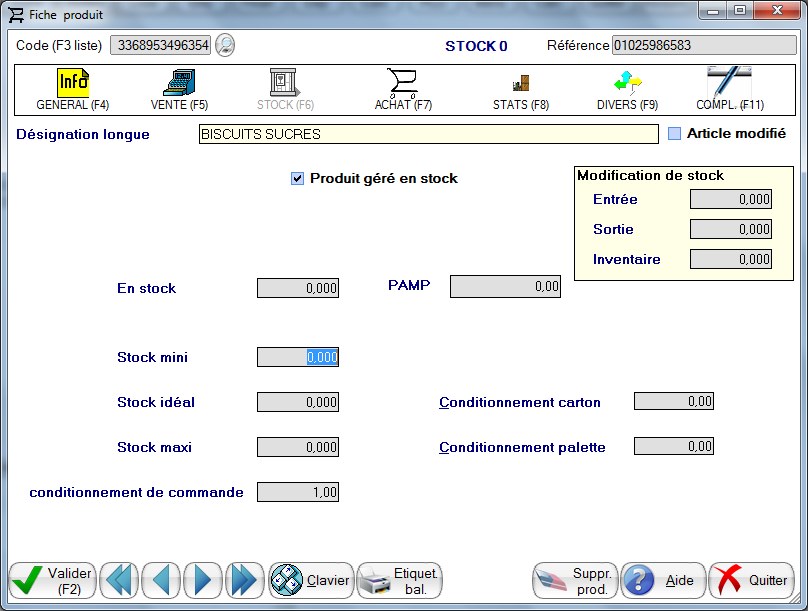Viewport: 808px width, 611px height.
Task: Open the COMPL. (F11) tab
Action: [x=730, y=90]
